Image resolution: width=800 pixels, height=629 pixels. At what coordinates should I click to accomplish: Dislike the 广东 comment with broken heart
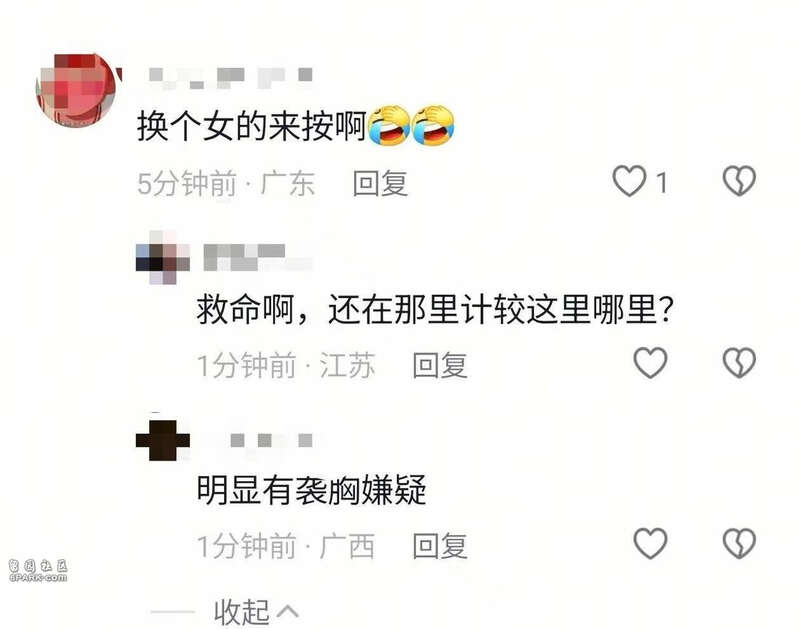click(x=739, y=181)
